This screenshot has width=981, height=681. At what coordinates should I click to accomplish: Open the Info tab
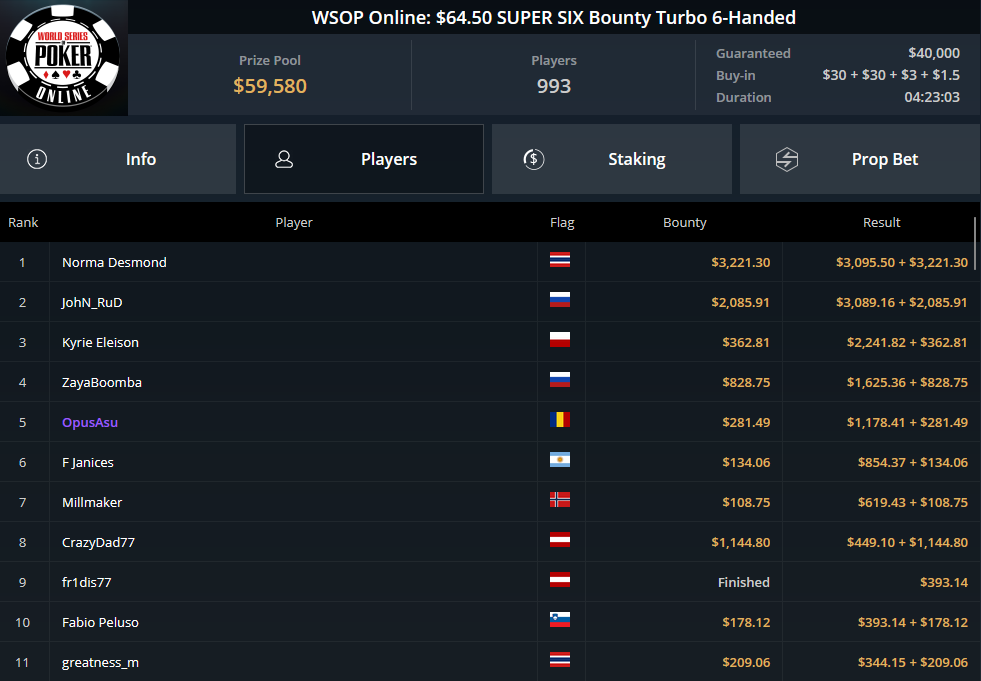(118, 159)
